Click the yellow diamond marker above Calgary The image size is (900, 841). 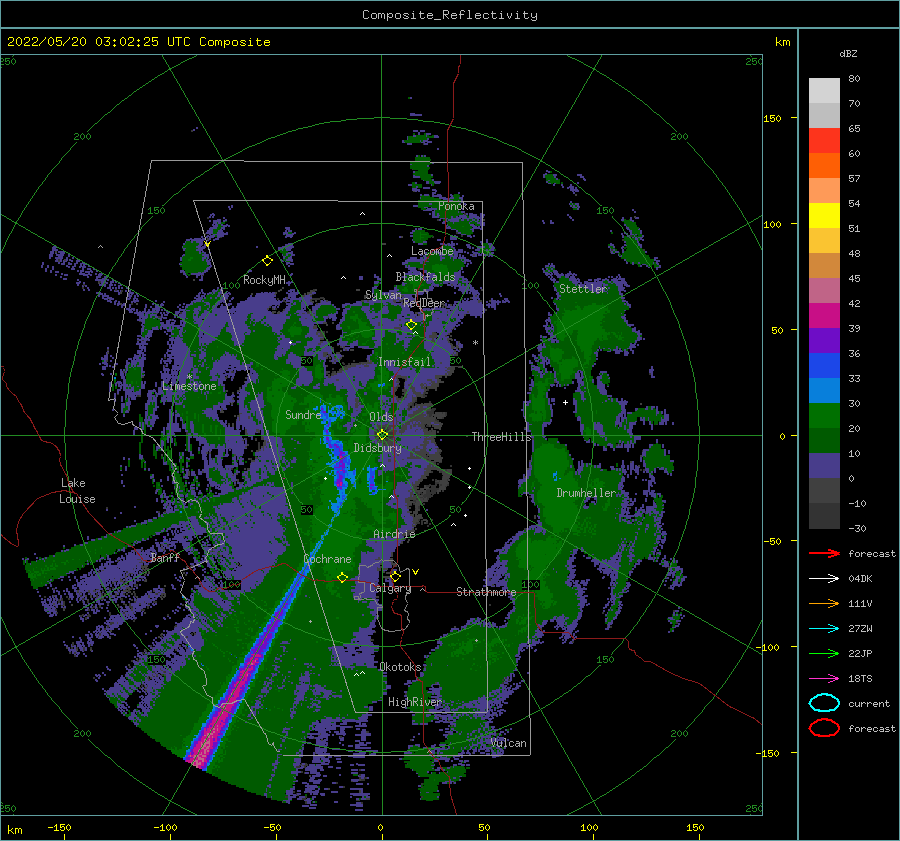(x=395, y=576)
